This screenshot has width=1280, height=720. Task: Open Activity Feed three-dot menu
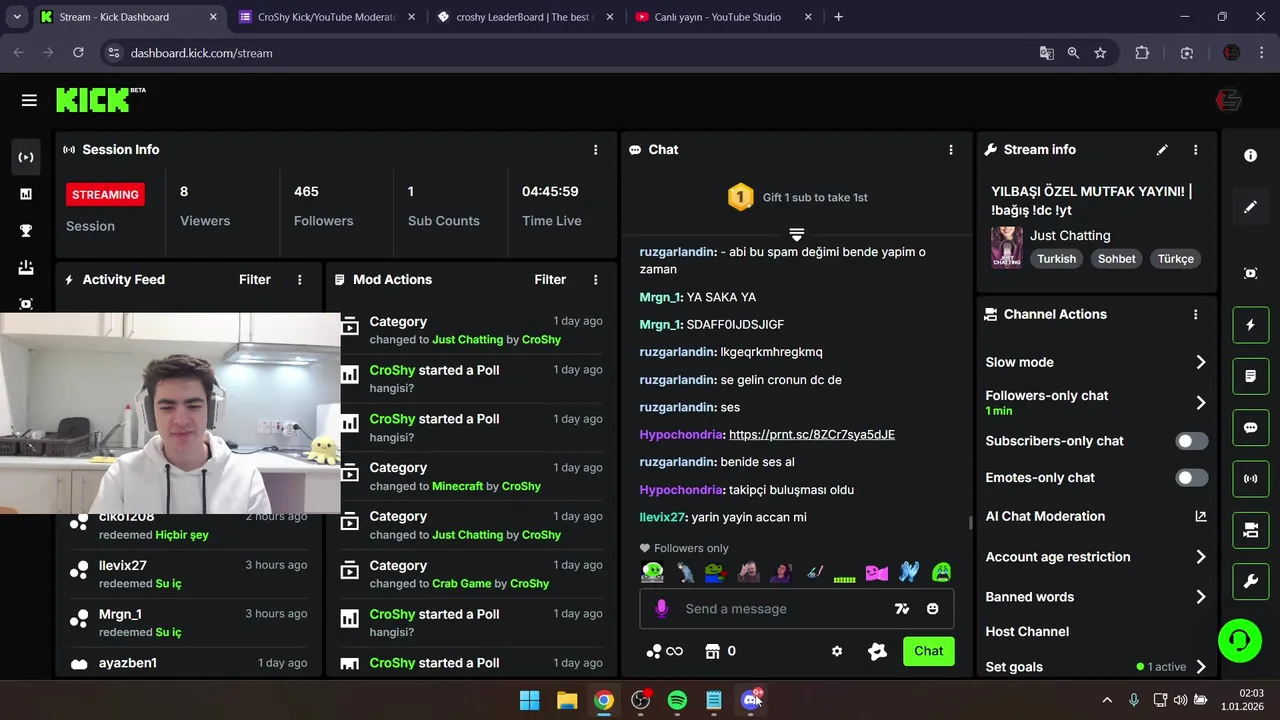299,280
